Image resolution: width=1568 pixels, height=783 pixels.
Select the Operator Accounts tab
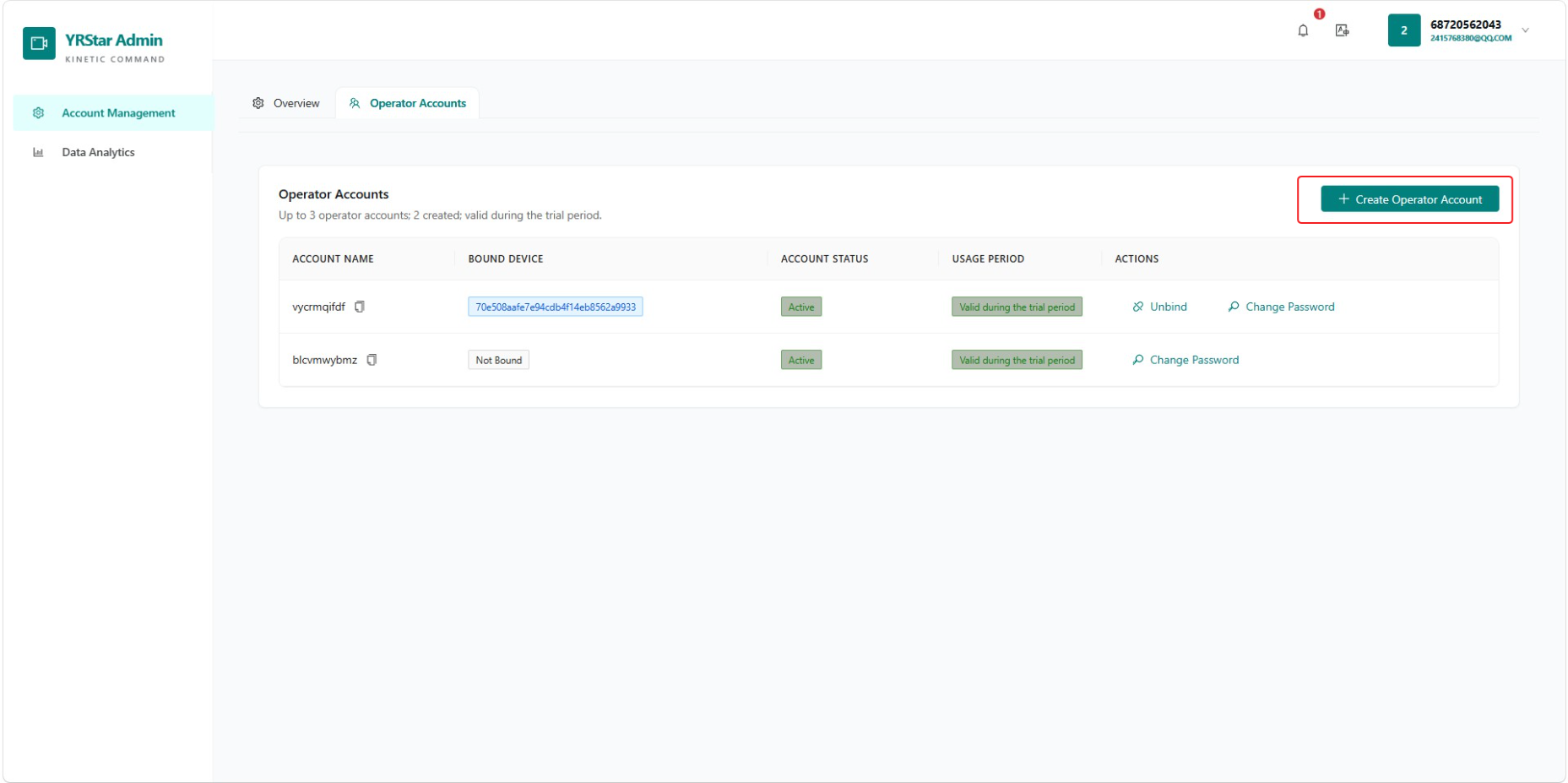click(x=408, y=103)
